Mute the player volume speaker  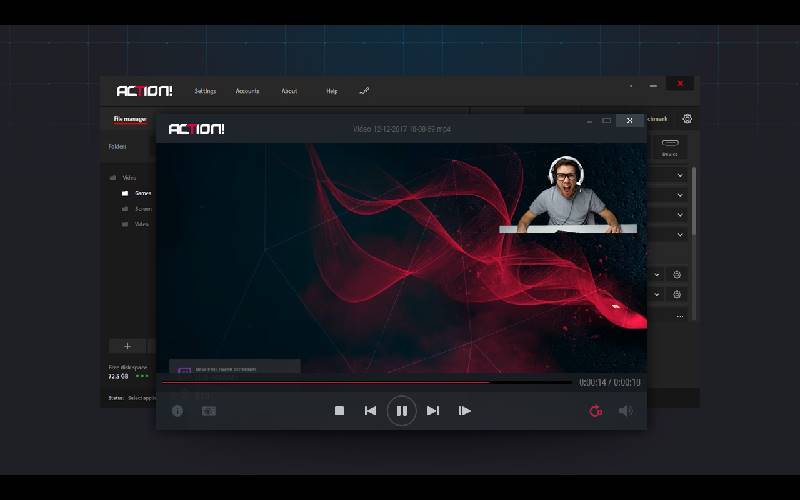pyautogui.click(x=625, y=411)
